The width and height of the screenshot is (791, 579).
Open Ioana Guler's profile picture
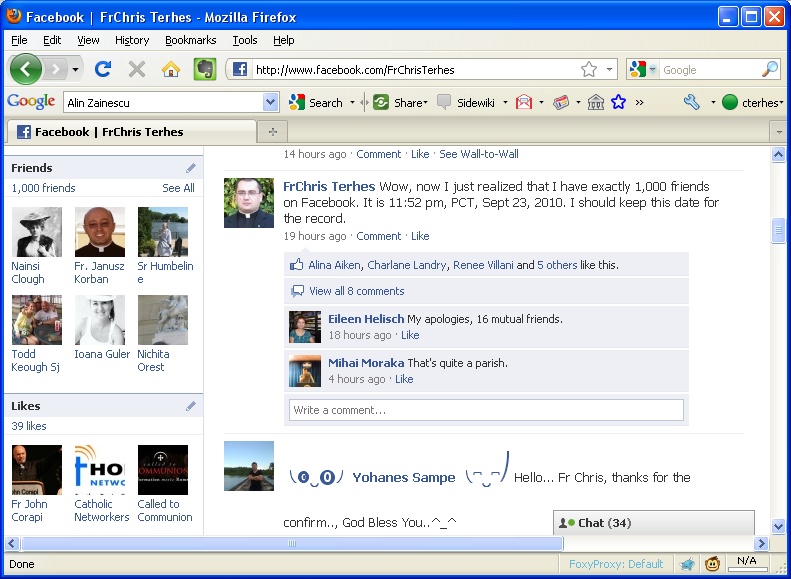click(x=100, y=320)
